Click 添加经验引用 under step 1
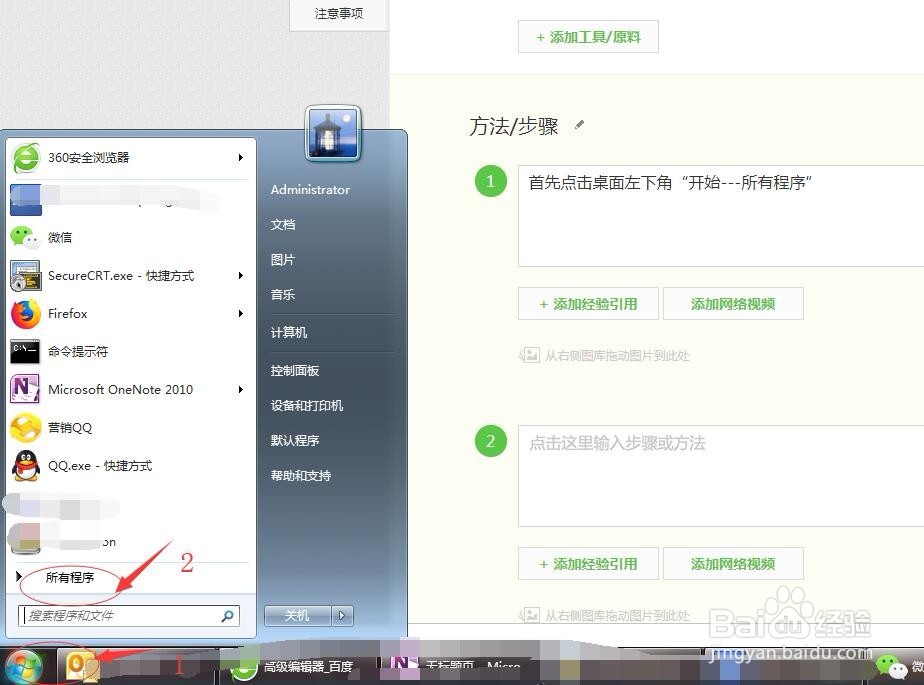This screenshot has width=924, height=685. pos(588,304)
